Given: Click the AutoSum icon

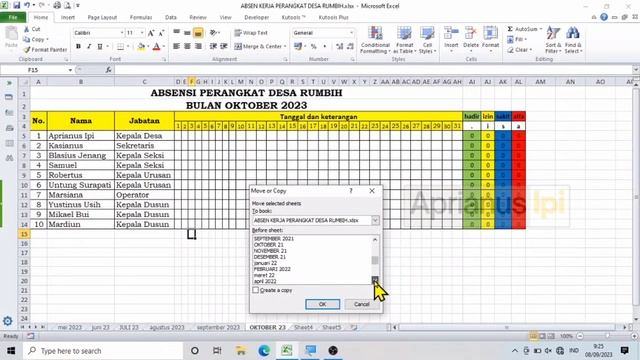Looking at the screenshot, I should (510, 29).
